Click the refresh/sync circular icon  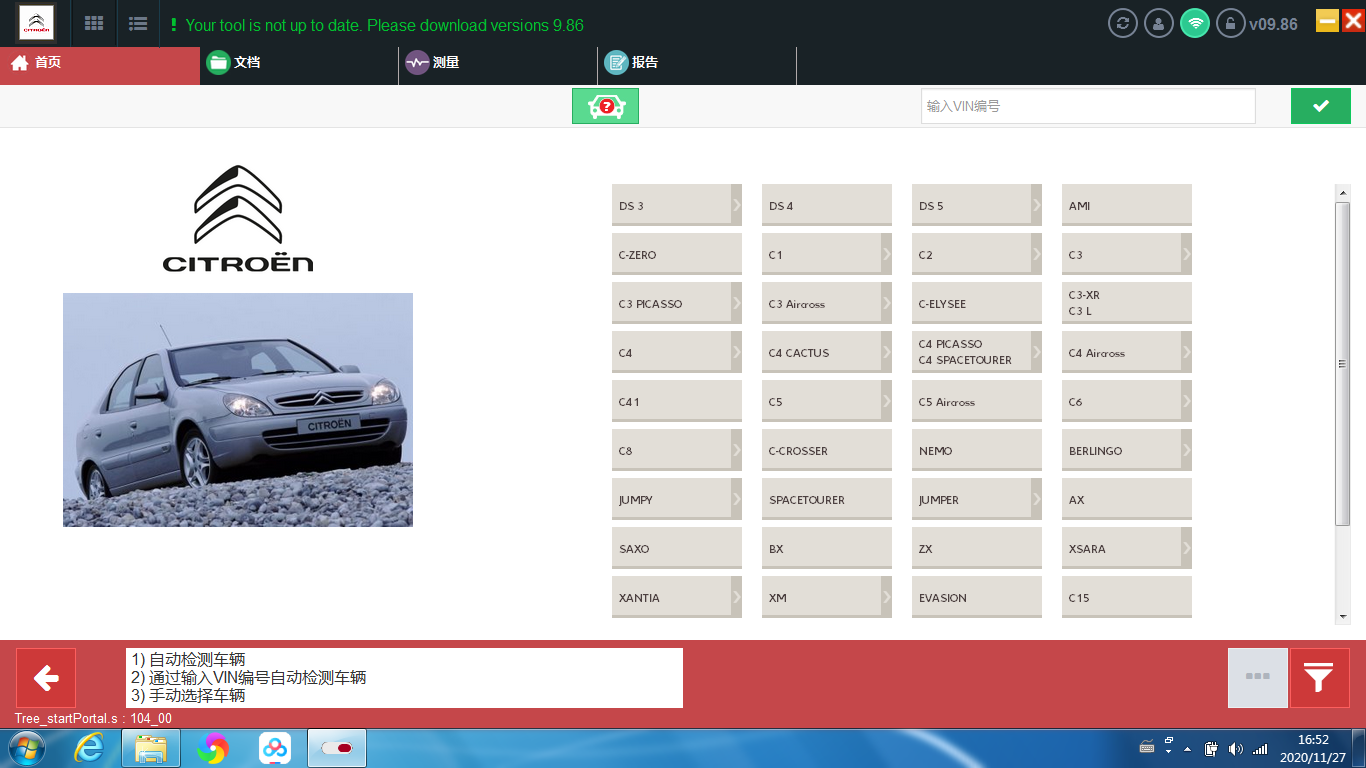click(x=1123, y=23)
